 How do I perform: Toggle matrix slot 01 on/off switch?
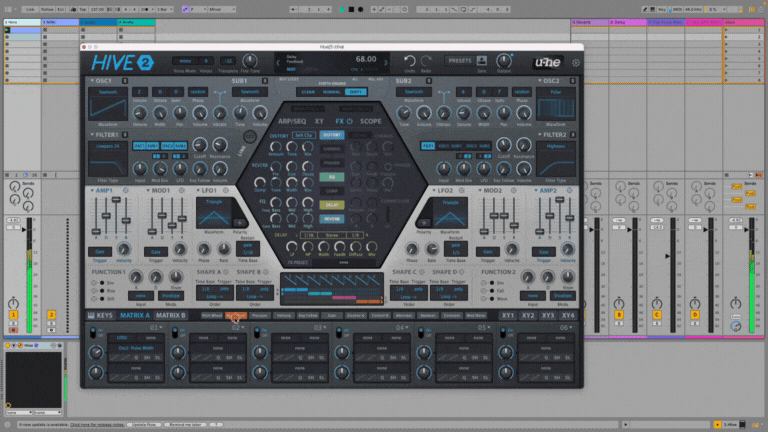click(x=93, y=333)
